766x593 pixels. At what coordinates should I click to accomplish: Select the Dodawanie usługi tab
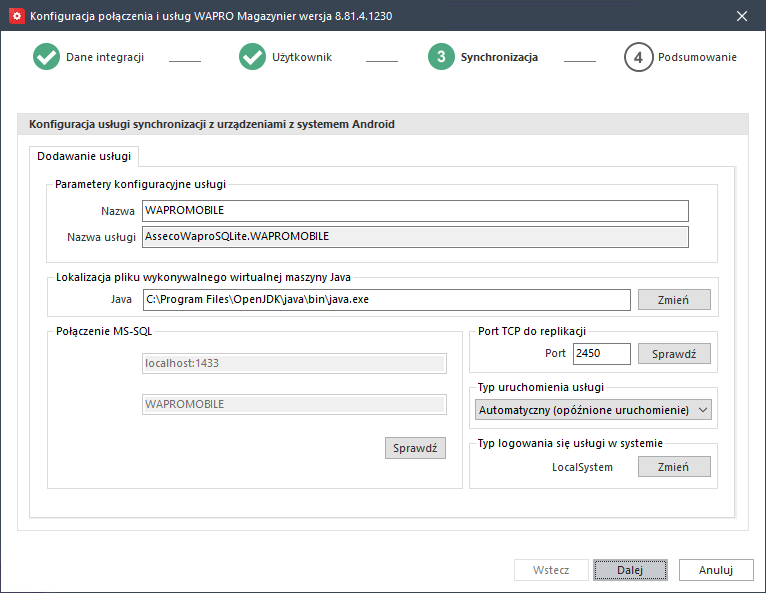click(x=84, y=156)
